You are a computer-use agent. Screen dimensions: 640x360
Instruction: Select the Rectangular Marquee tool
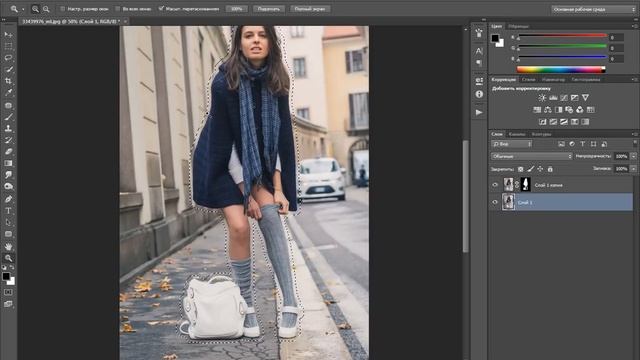point(8,46)
